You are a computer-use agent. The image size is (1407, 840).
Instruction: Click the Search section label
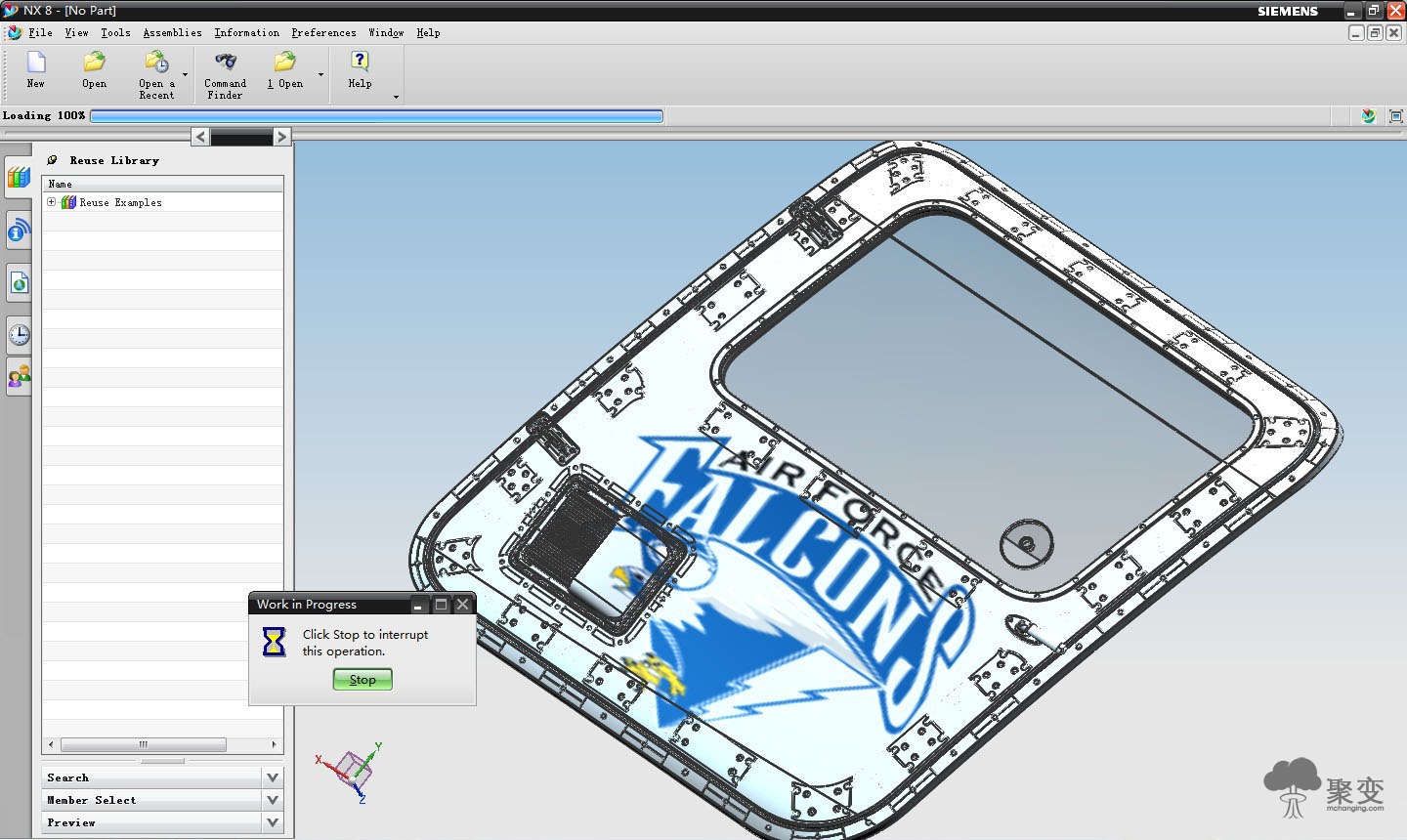(68, 777)
